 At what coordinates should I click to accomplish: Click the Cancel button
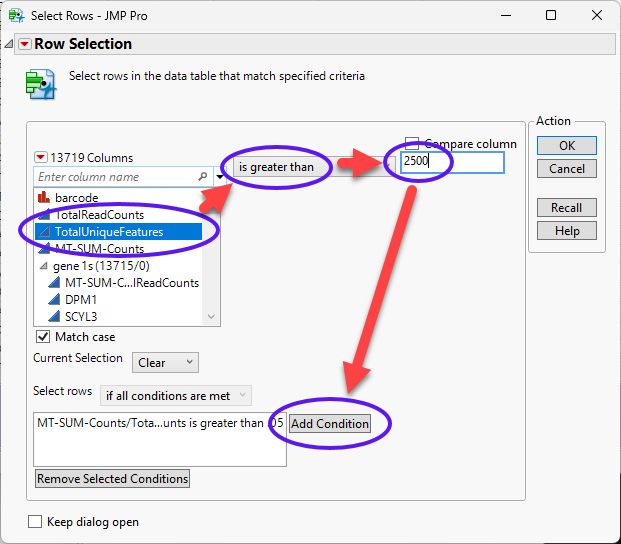[567, 169]
